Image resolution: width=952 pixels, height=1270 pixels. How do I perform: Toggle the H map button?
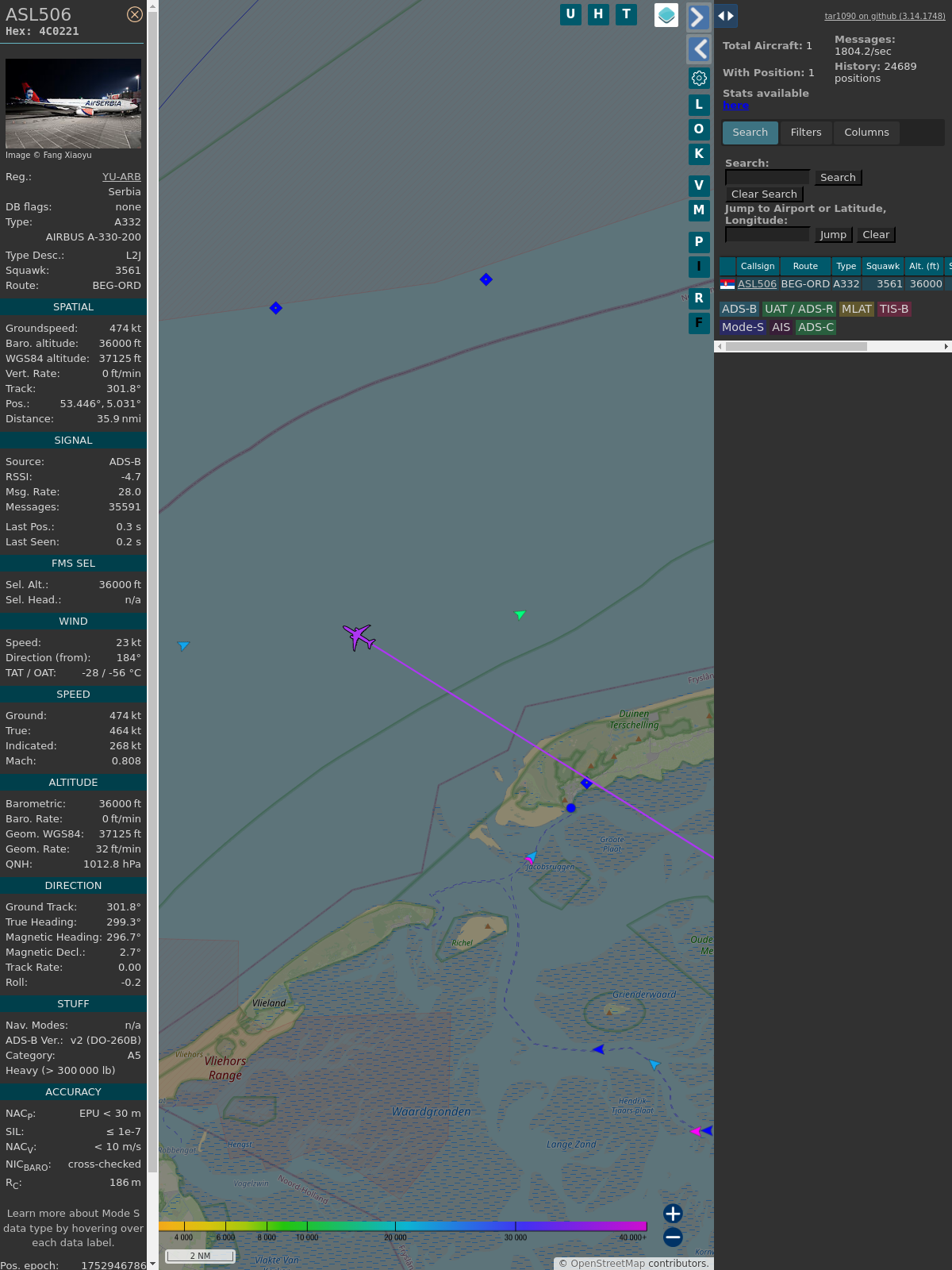(598, 14)
